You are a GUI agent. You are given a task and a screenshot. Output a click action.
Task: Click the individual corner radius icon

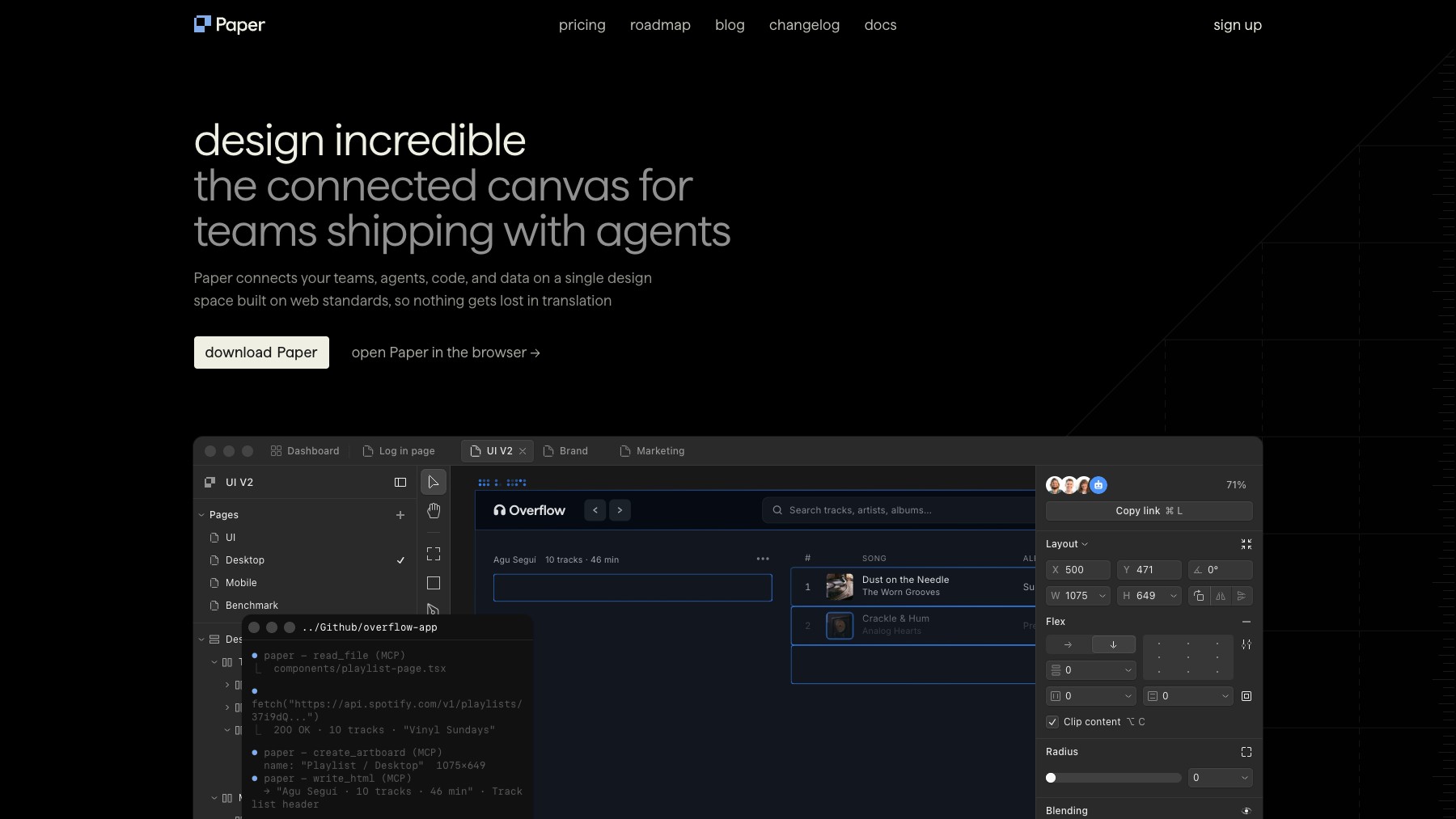coord(1246,752)
